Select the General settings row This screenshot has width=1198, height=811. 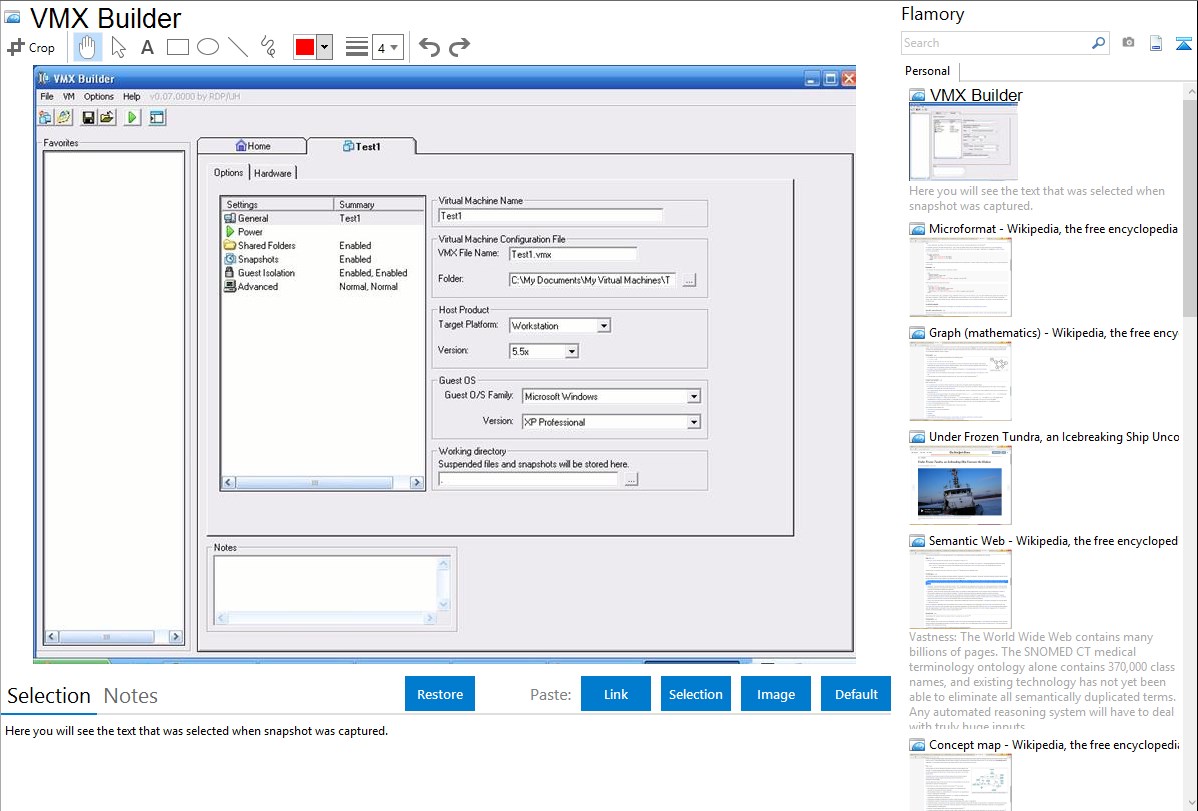tap(322, 219)
